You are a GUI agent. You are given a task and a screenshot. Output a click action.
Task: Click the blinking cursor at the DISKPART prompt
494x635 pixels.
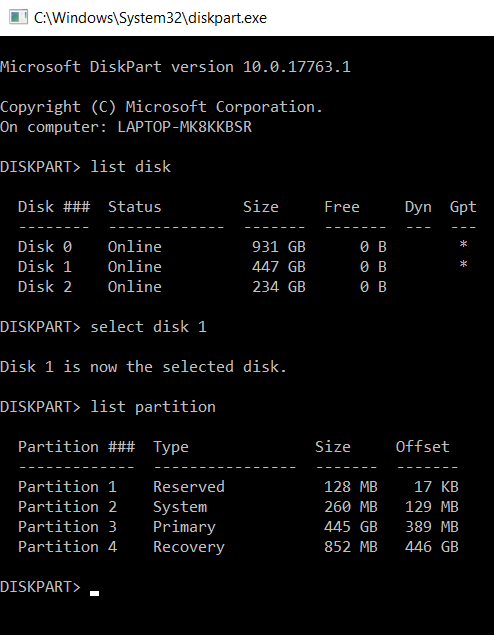click(94, 593)
